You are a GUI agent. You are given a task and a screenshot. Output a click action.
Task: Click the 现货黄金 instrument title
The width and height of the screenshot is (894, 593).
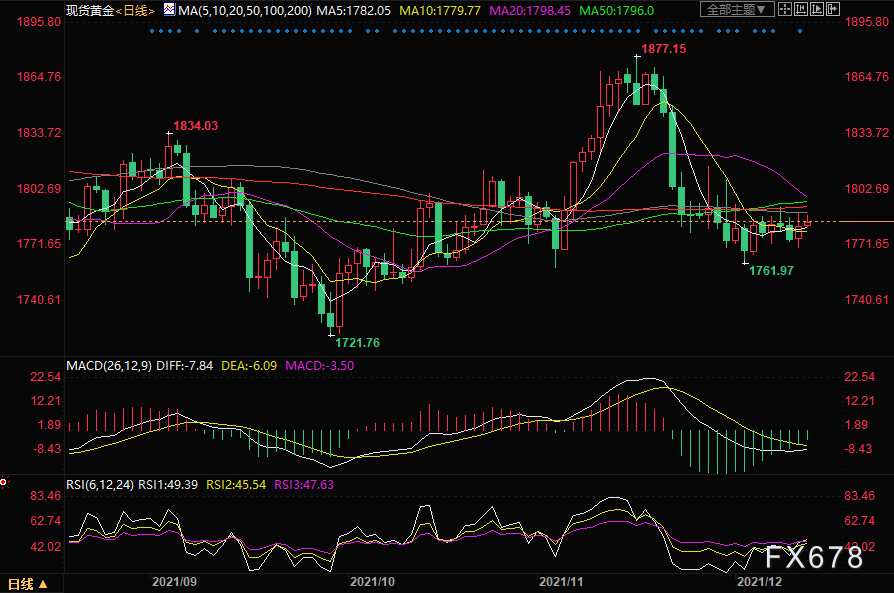tap(90, 10)
